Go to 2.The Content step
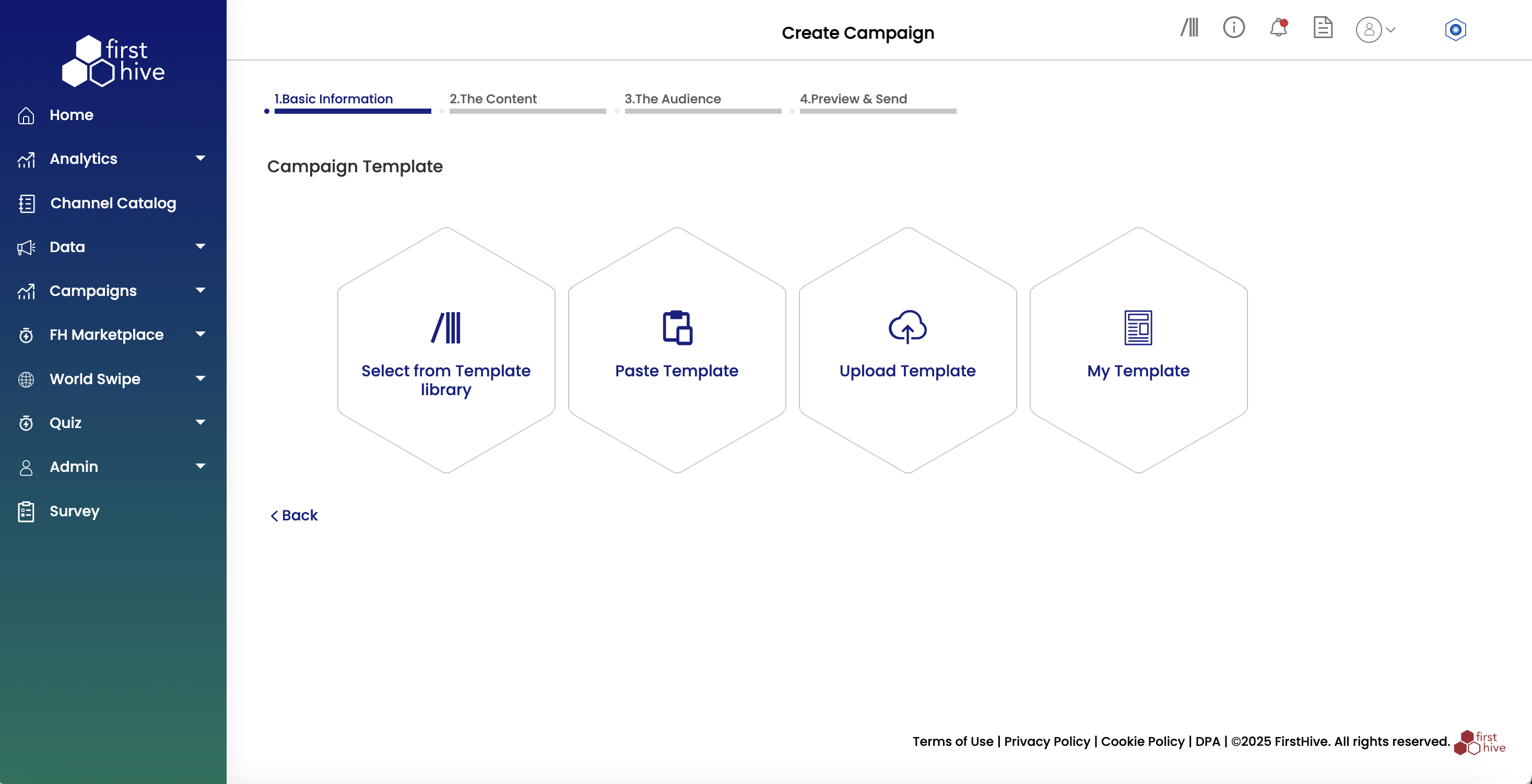 [x=493, y=99]
